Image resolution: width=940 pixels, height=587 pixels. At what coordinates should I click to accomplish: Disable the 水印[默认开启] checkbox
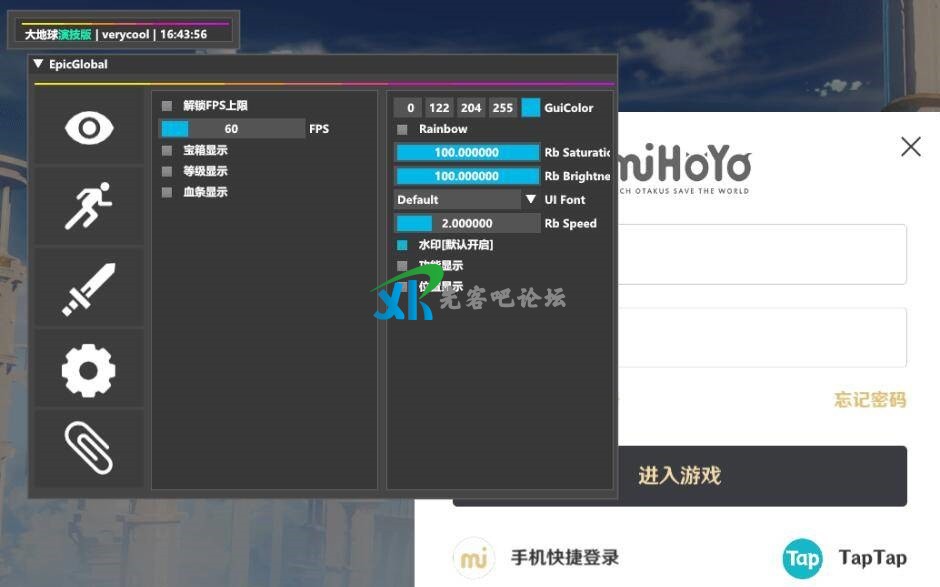click(402, 245)
